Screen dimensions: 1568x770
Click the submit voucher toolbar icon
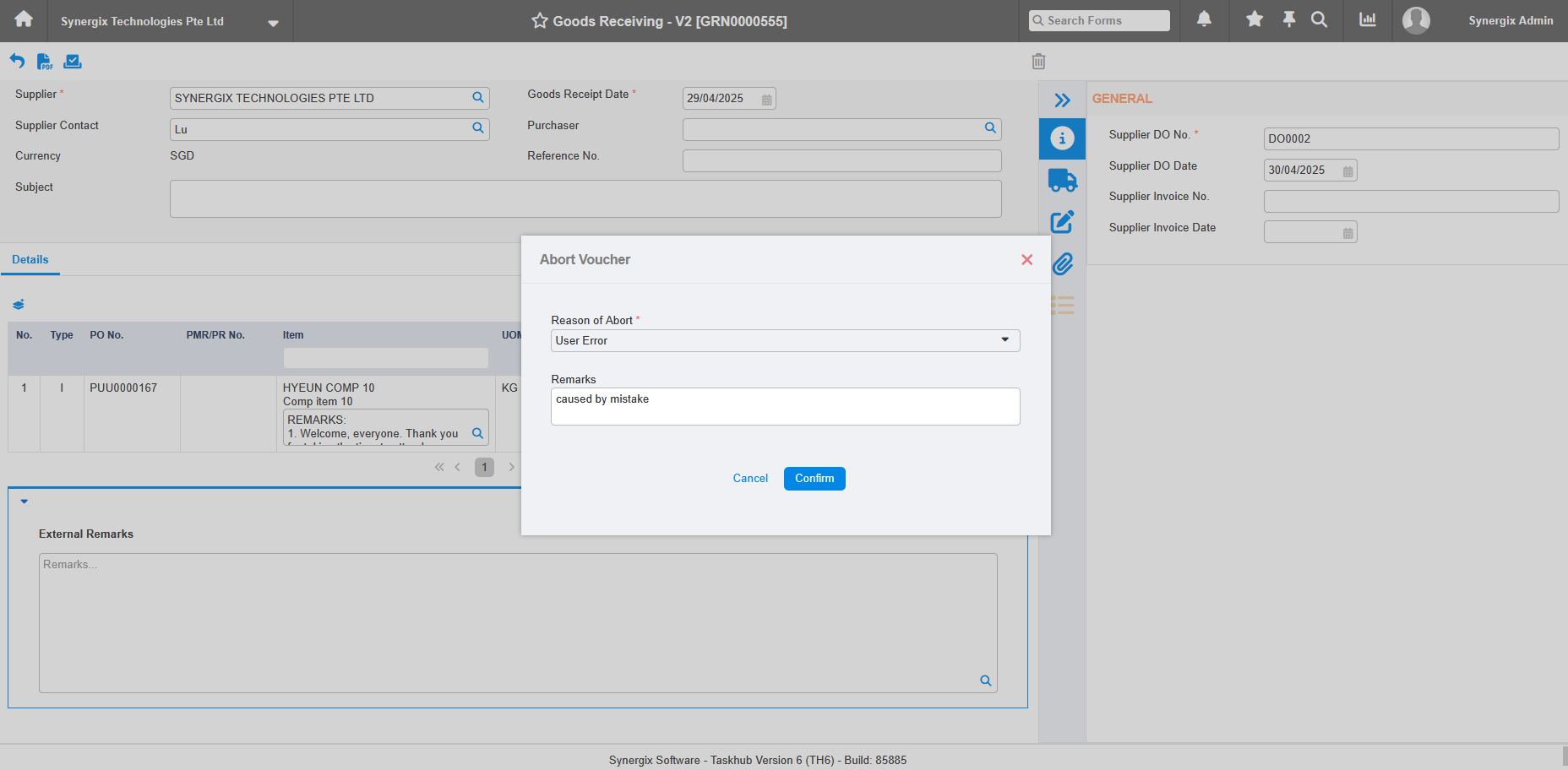click(x=73, y=61)
